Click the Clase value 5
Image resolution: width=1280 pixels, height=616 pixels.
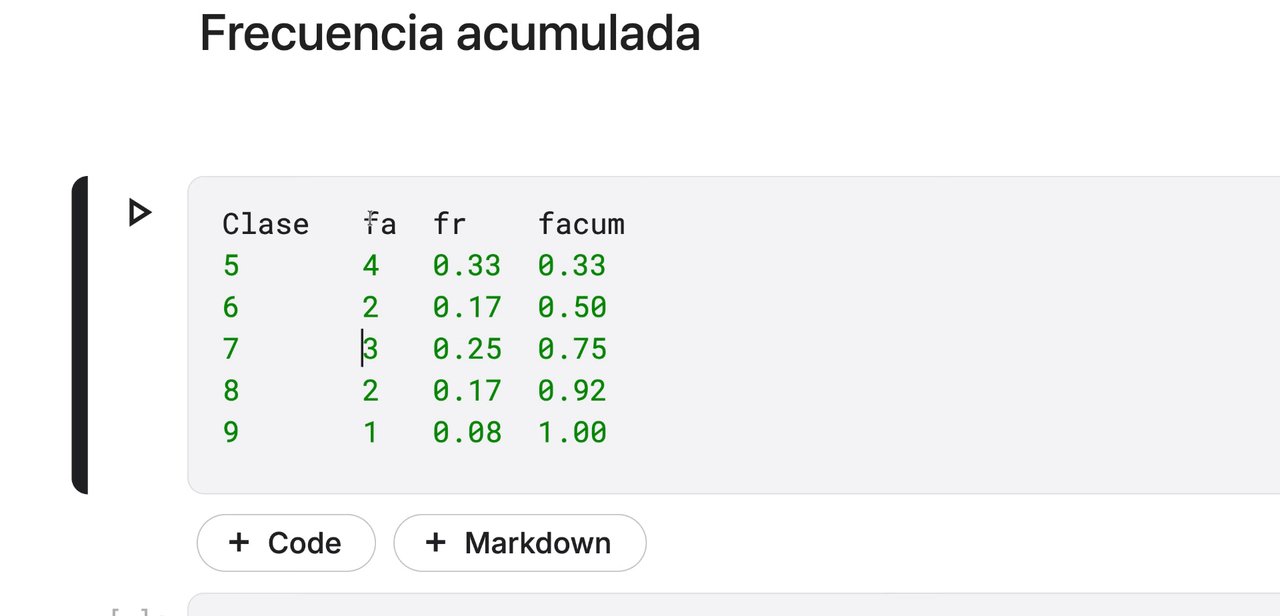231,266
